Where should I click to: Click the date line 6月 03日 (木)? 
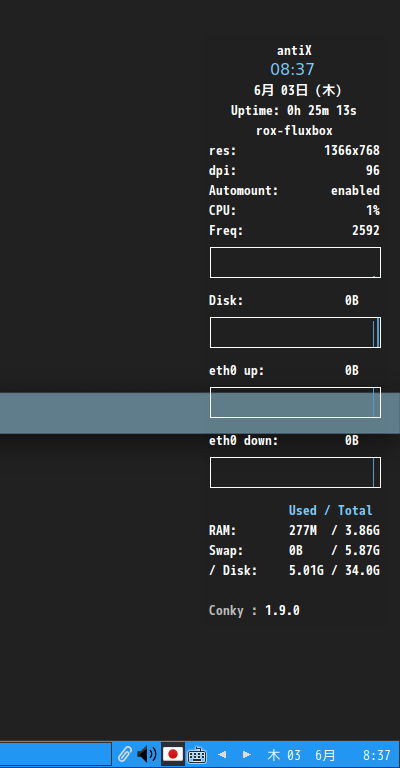point(298,90)
